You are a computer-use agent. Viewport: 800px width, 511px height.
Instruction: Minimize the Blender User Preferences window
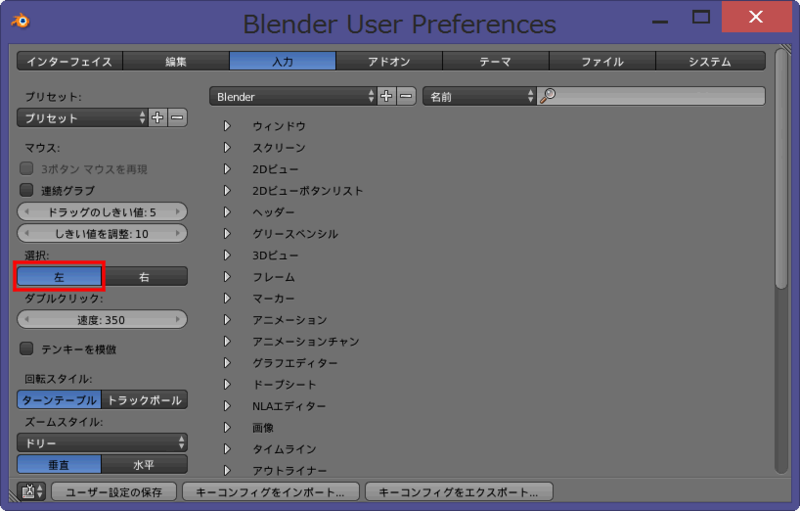click(x=660, y=22)
